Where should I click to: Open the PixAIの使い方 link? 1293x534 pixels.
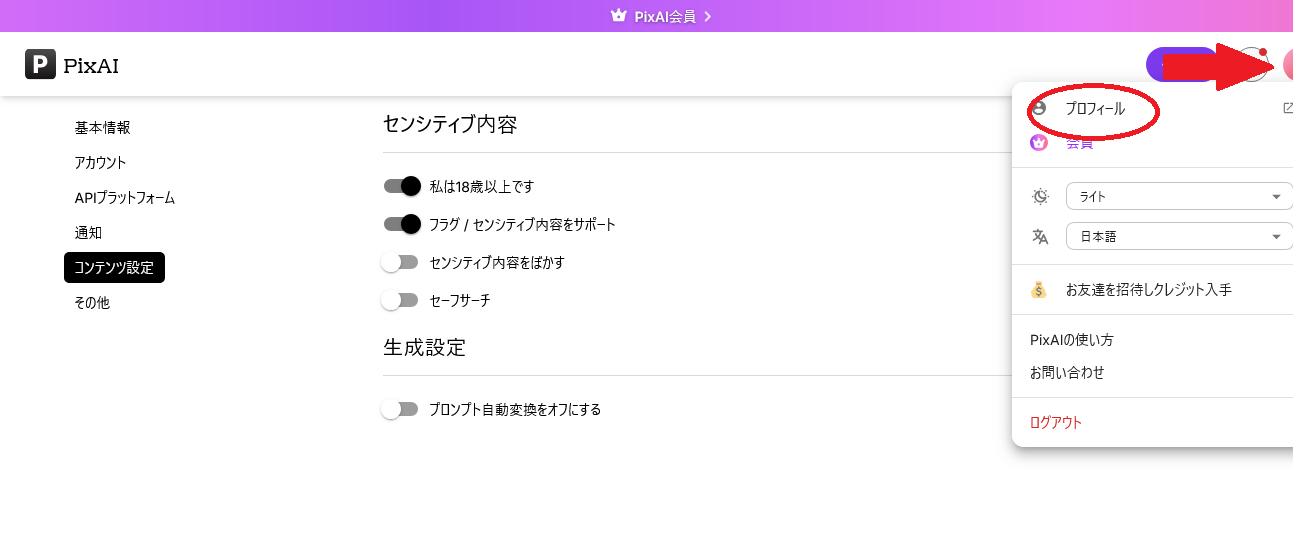[1072, 340]
